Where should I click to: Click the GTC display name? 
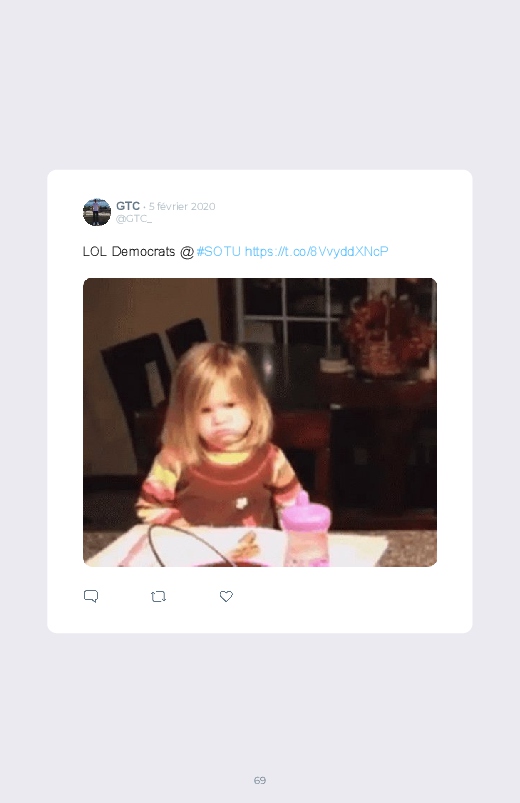coord(128,206)
